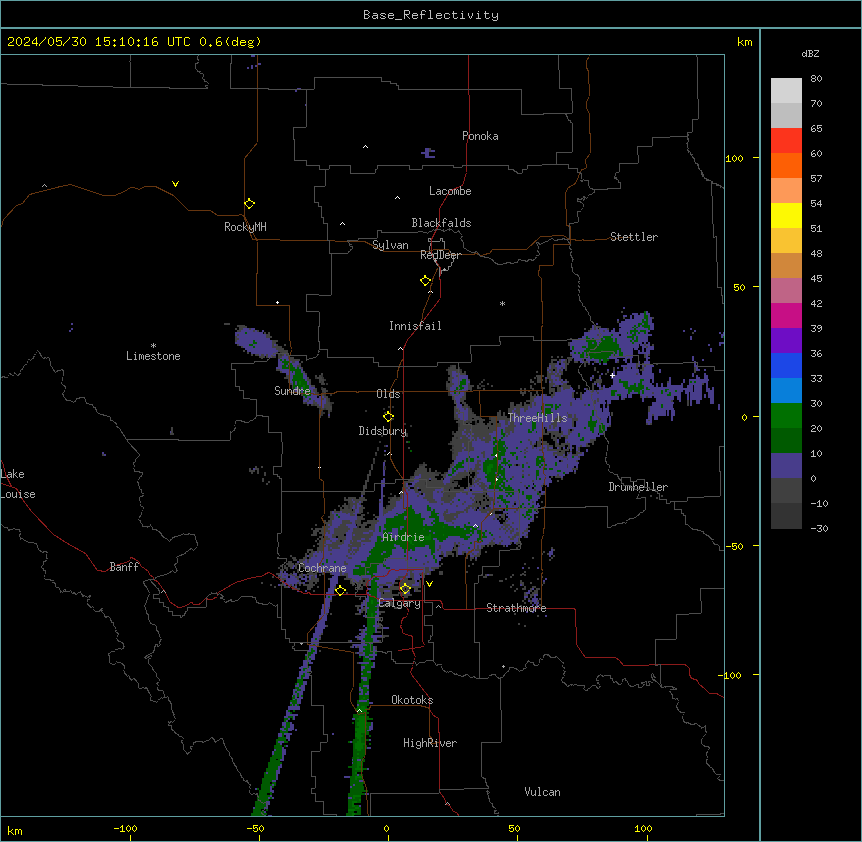862x842 pixels.
Task: Select the Blackfalds label on the map
Action: [441, 223]
